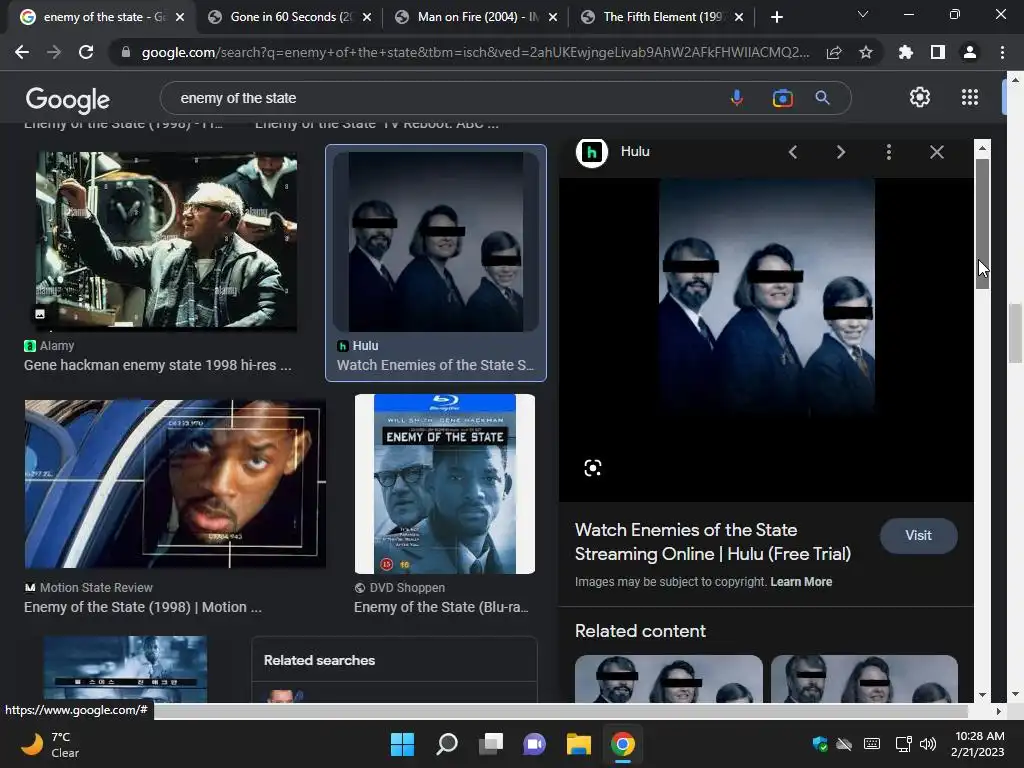Click the preview panel scroll-down arrow
The height and width of the screenshot is (768, 1024).
click(x=982, y=695)
